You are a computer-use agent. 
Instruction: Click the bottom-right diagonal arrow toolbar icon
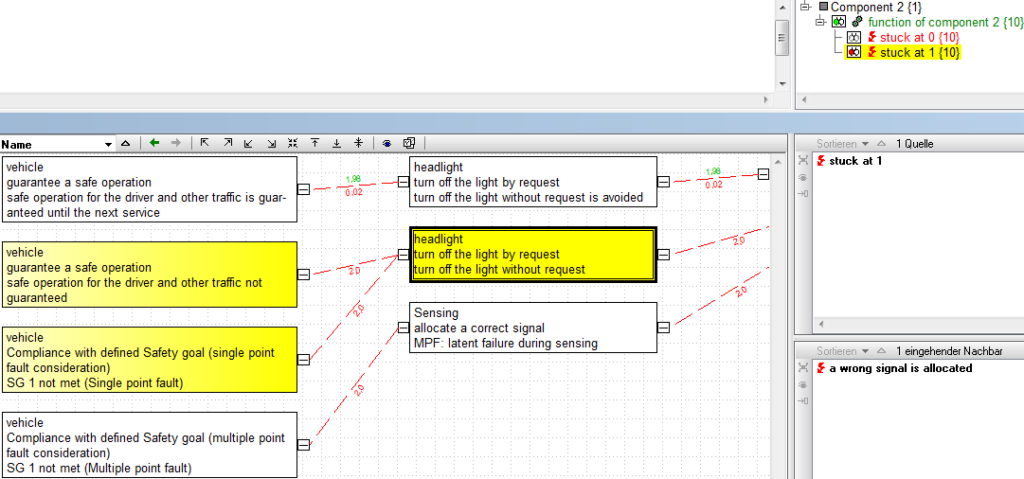click(x=271, y=144)
